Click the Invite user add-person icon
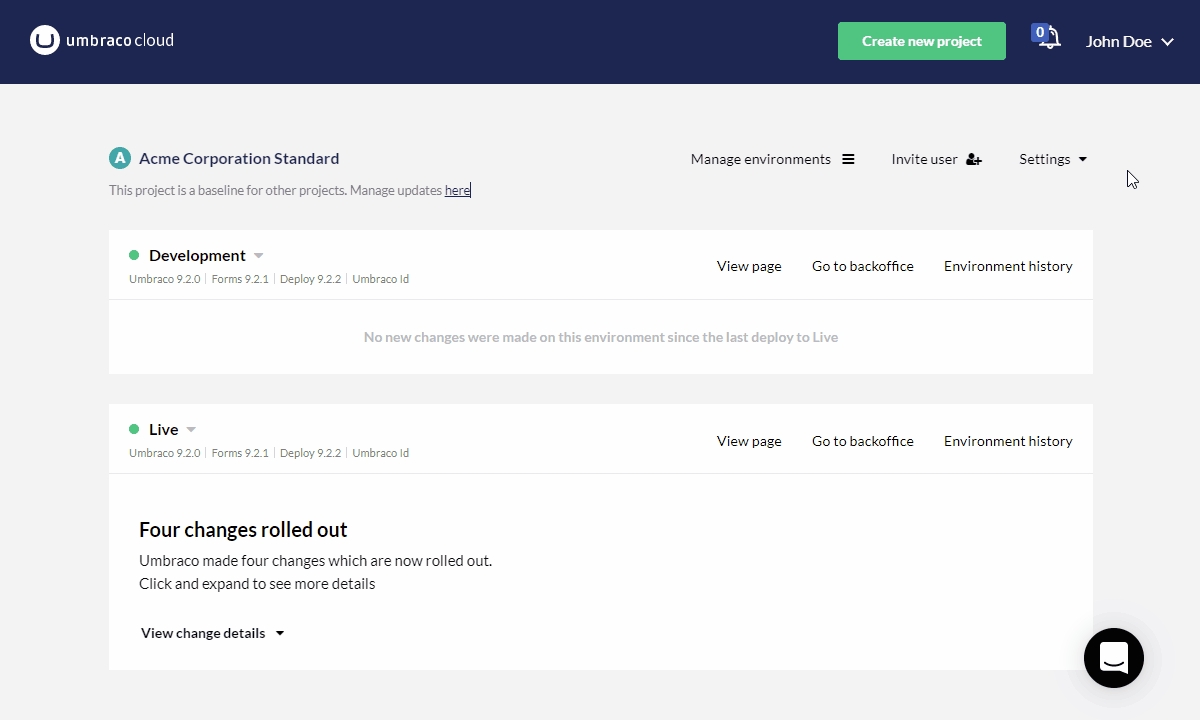The image size is (1200, 720). [973, 159]
